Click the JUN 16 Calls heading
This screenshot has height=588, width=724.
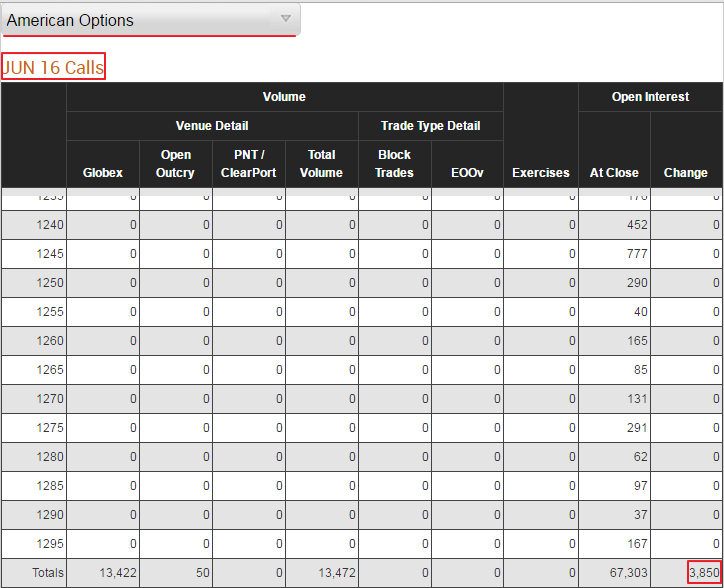click(x=53, y=67)
